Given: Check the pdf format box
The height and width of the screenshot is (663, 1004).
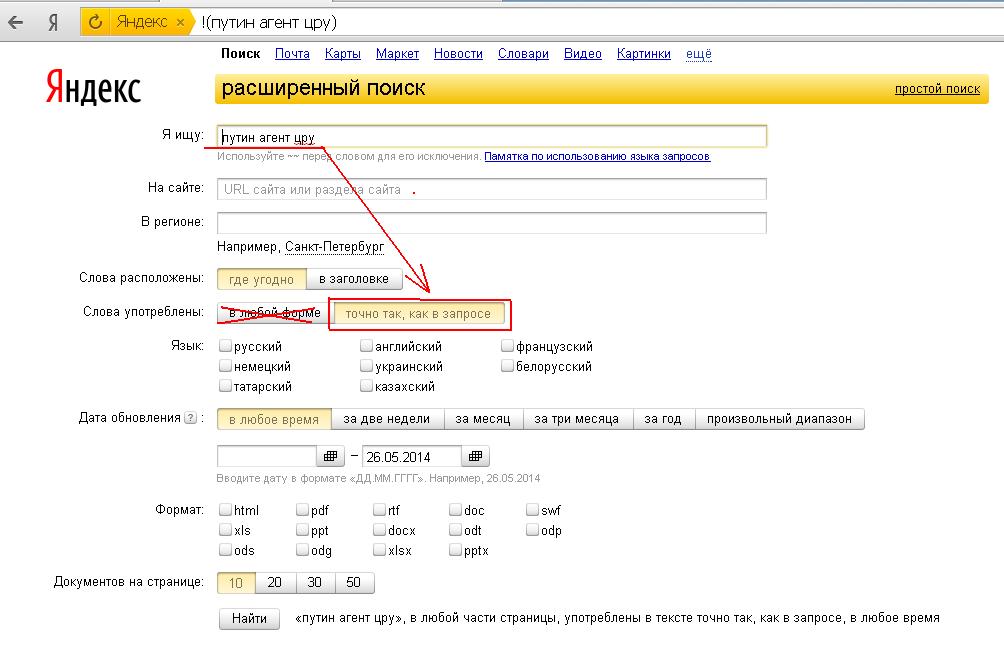Looking at the screenshot, I should click(302, 510).
